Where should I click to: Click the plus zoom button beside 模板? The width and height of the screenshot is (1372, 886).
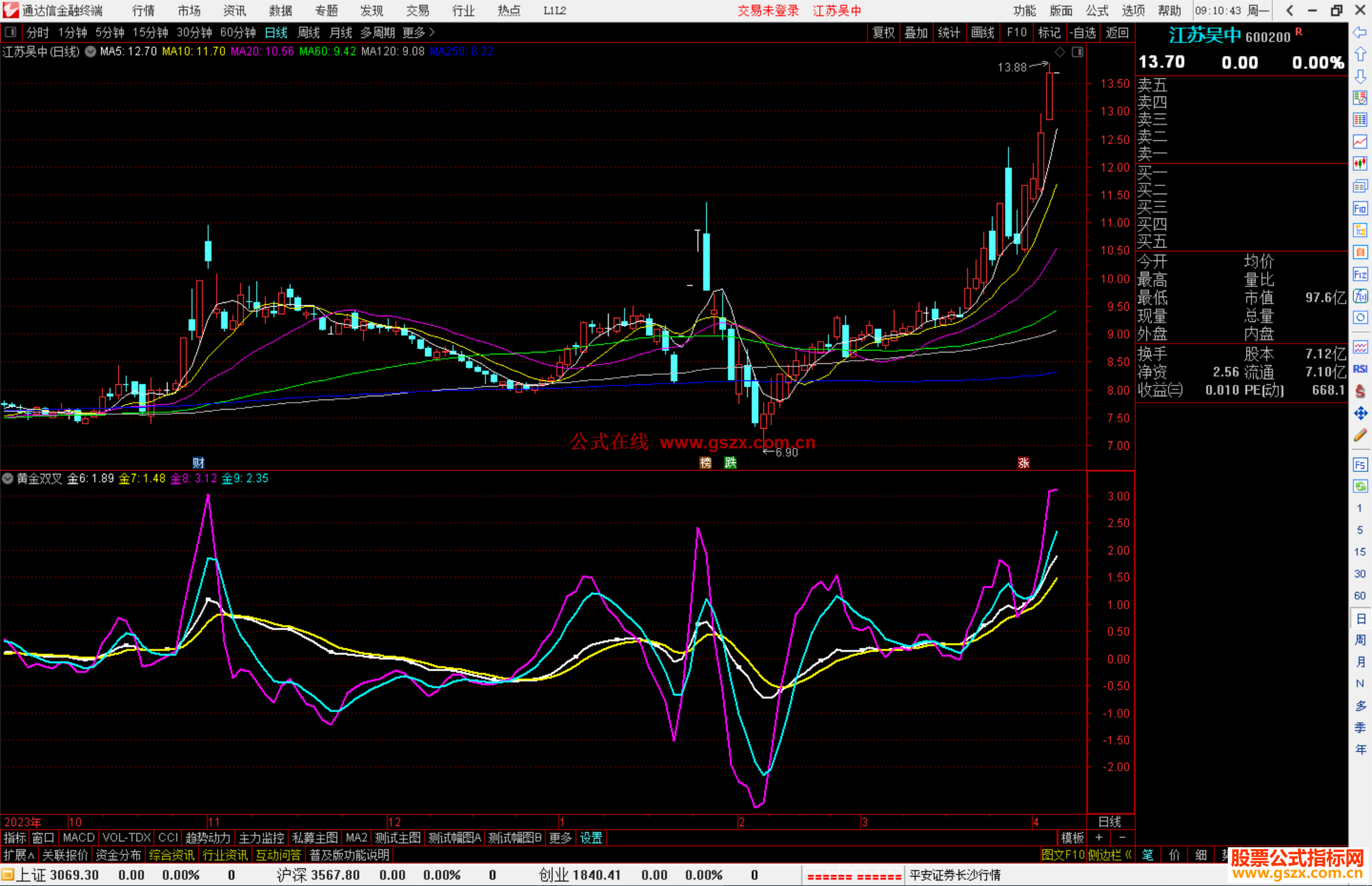pos(1099,838)
